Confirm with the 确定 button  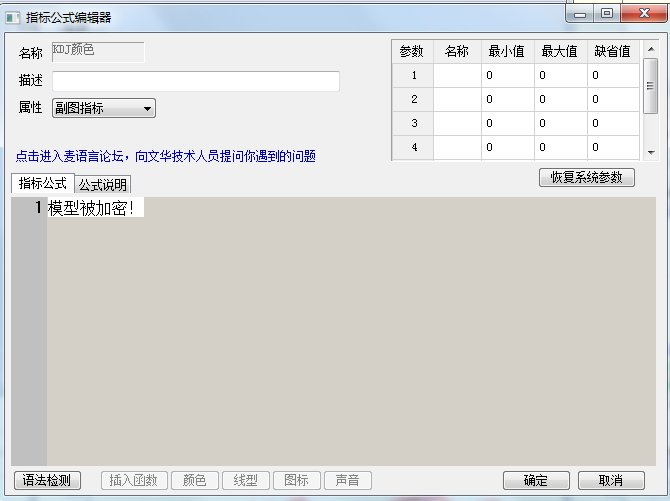536,480
